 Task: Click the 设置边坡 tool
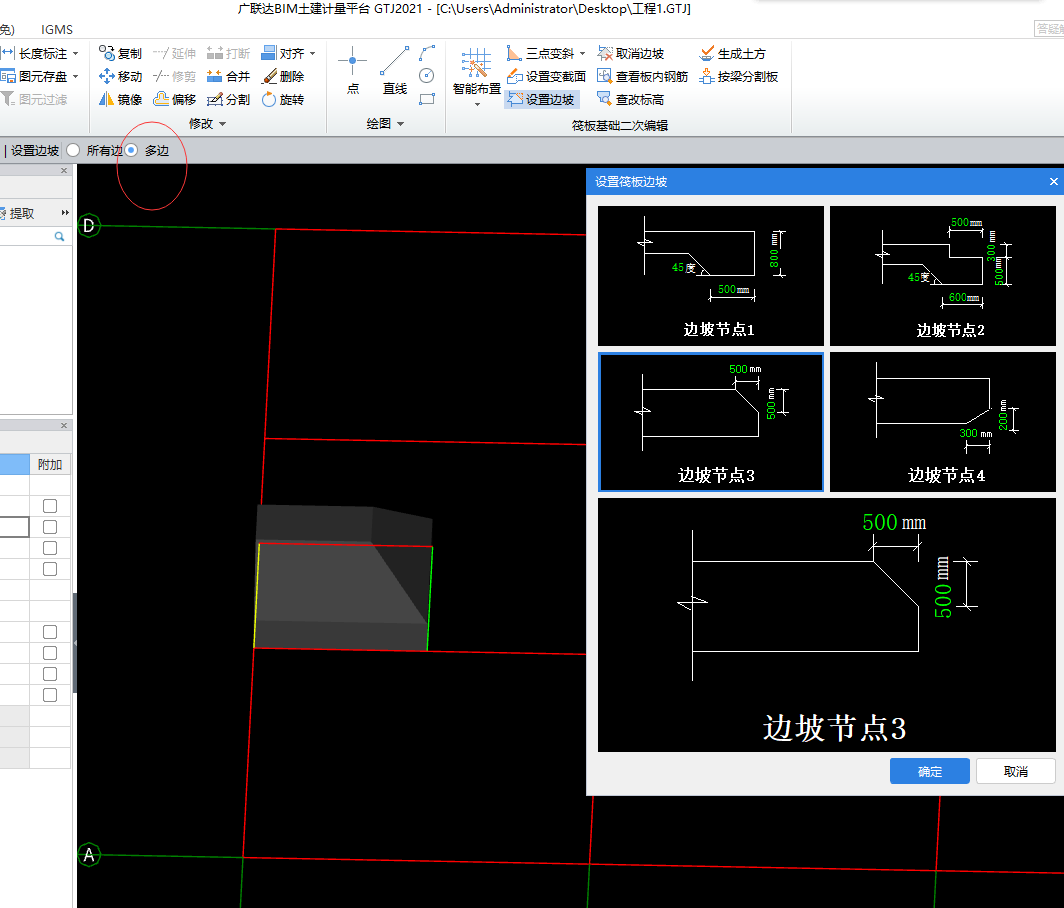(x=541, y=100)
